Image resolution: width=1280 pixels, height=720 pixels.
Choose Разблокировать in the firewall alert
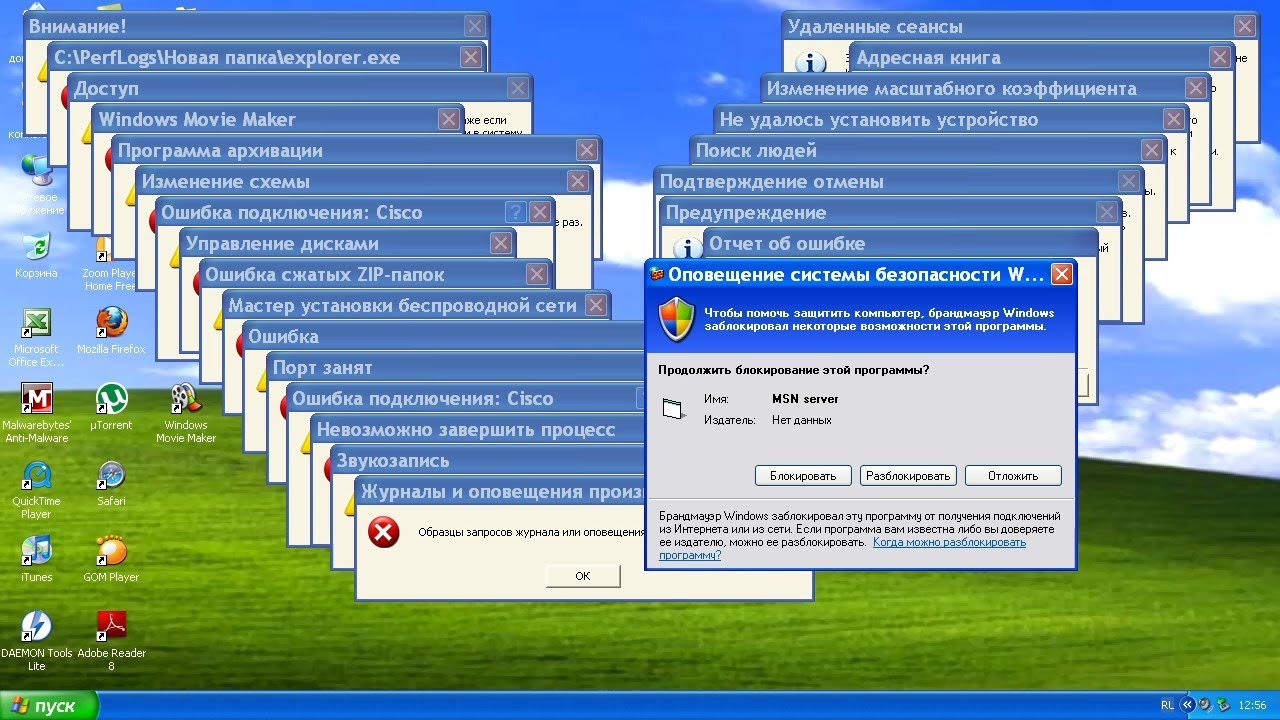908,476
